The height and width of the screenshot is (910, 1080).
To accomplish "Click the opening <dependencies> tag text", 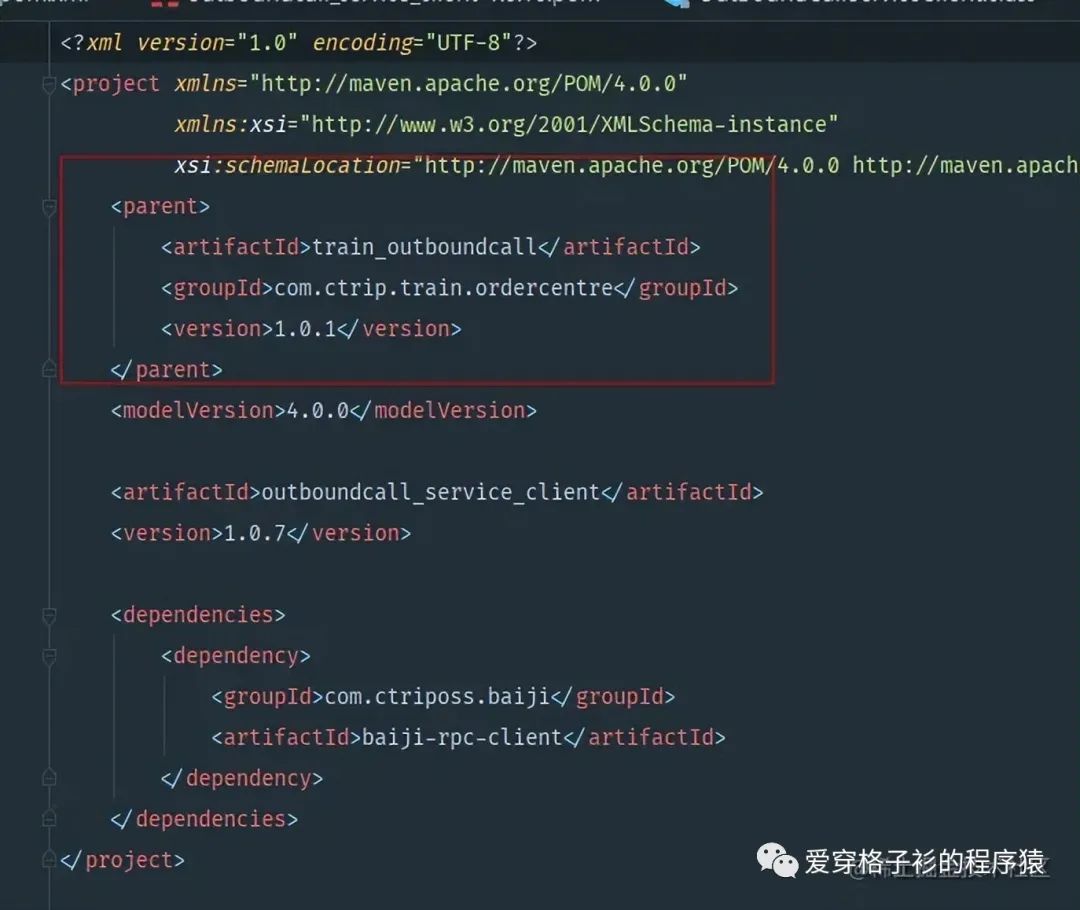I will click(198, 614).
